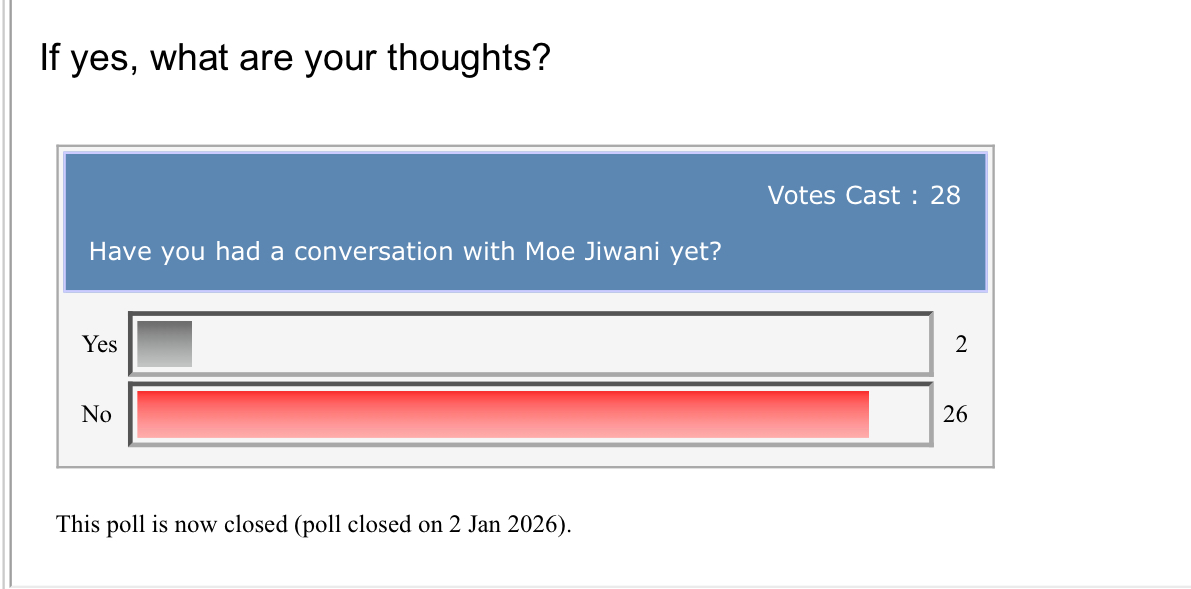Click the No vote count of 26

click(955, 414)
